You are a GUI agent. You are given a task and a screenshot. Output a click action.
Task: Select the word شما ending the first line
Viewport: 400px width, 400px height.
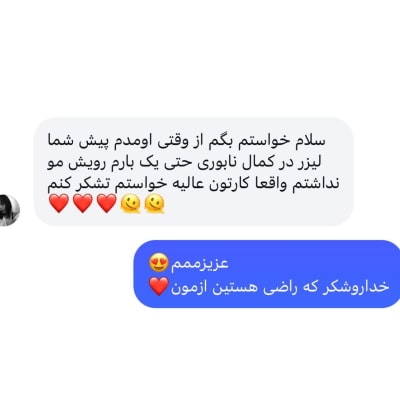60,141
